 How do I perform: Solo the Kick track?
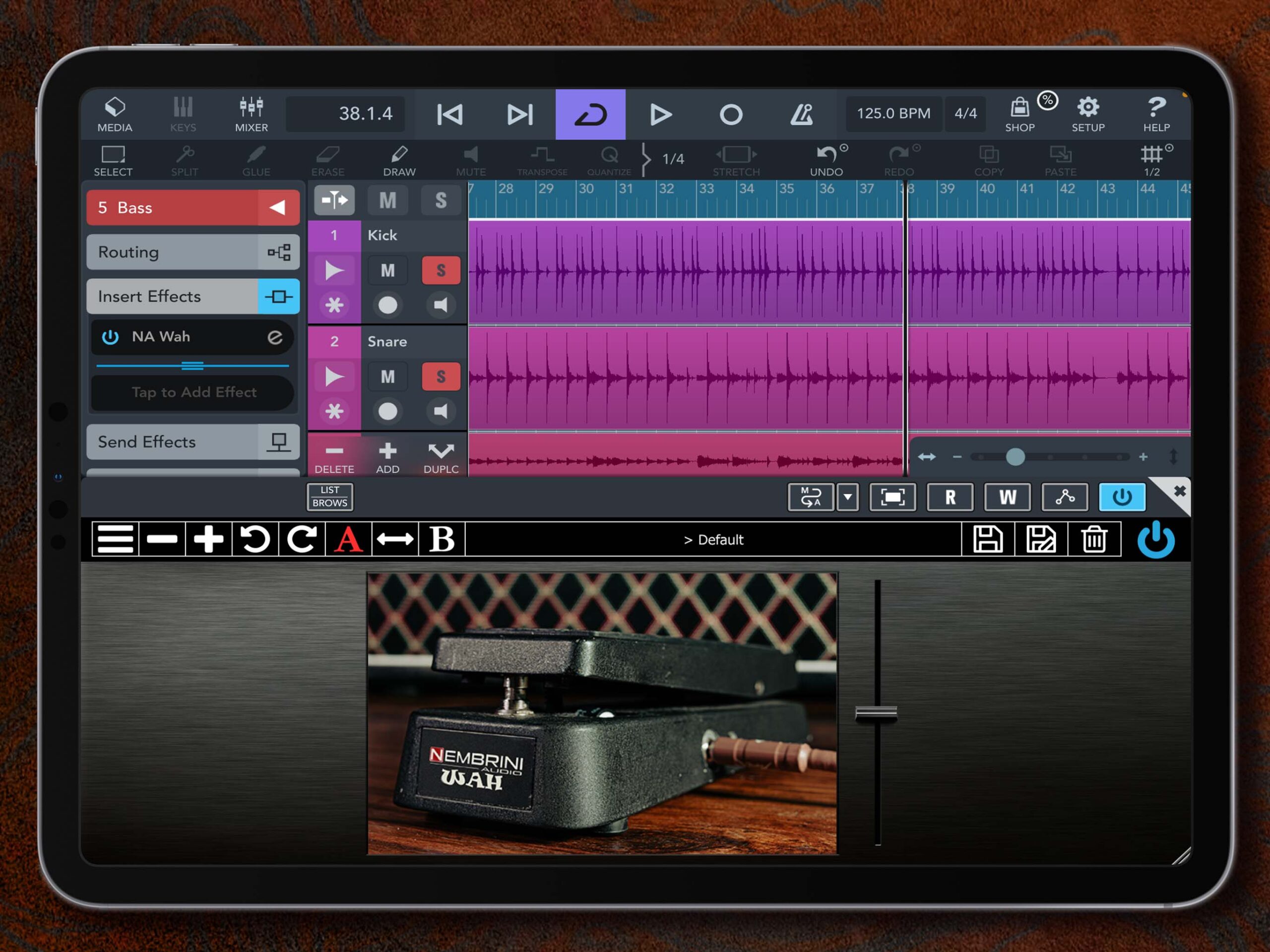pos(441,270)
